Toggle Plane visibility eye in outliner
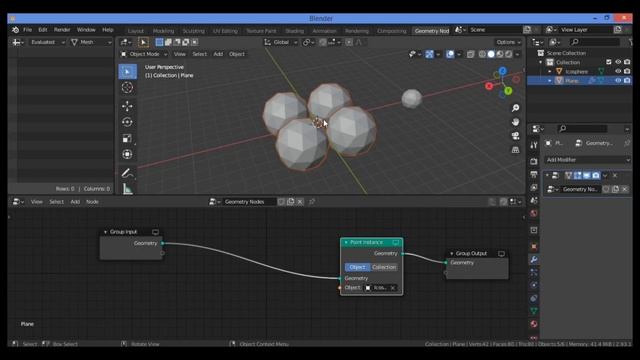 click(618, 80)
